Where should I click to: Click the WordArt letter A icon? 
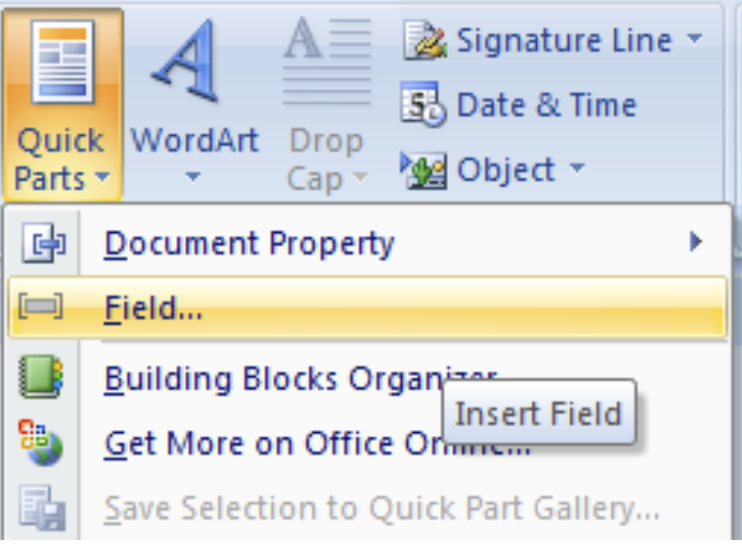(187, 59)
